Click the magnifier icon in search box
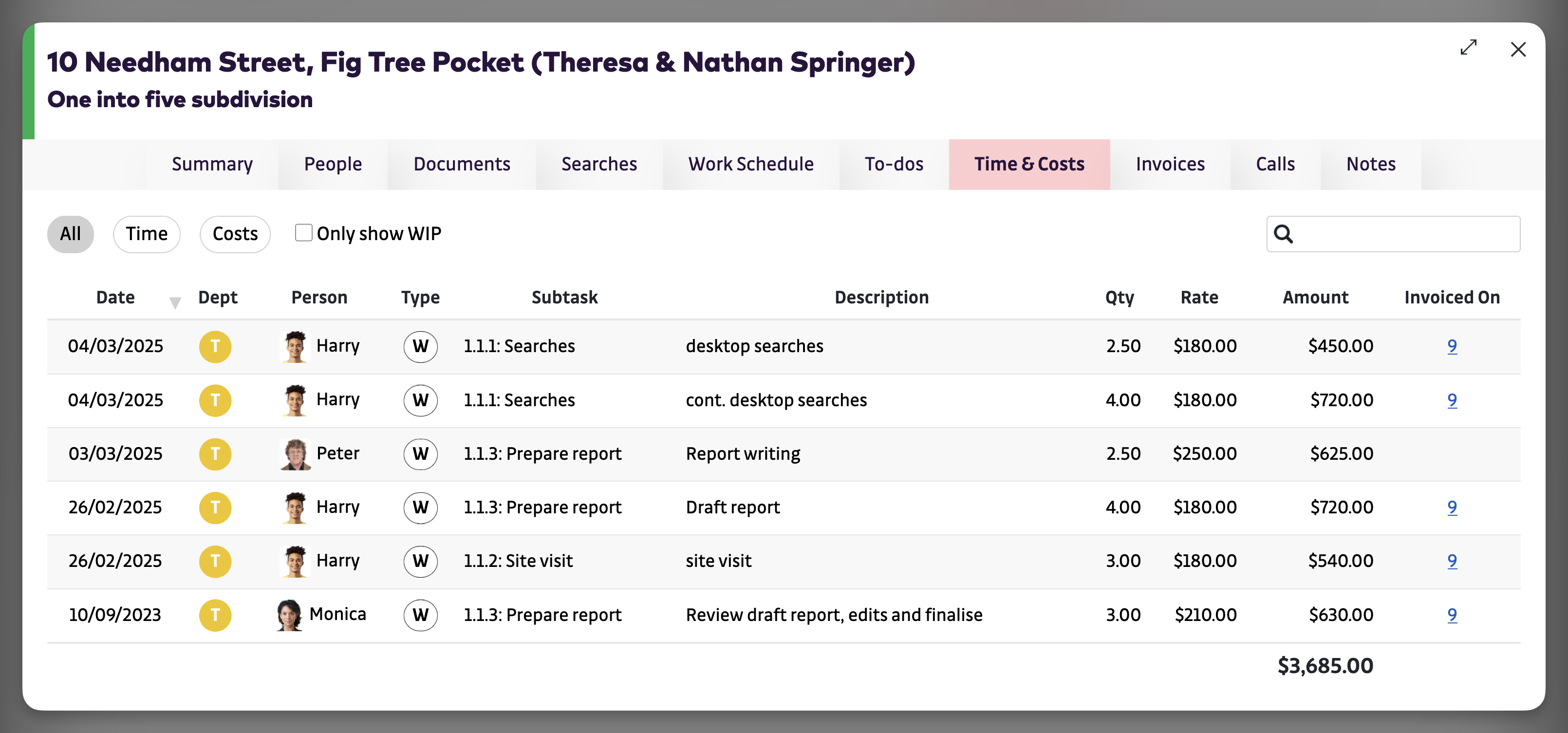Viewport: 1568px width, 733px height. click(1283, 234)
